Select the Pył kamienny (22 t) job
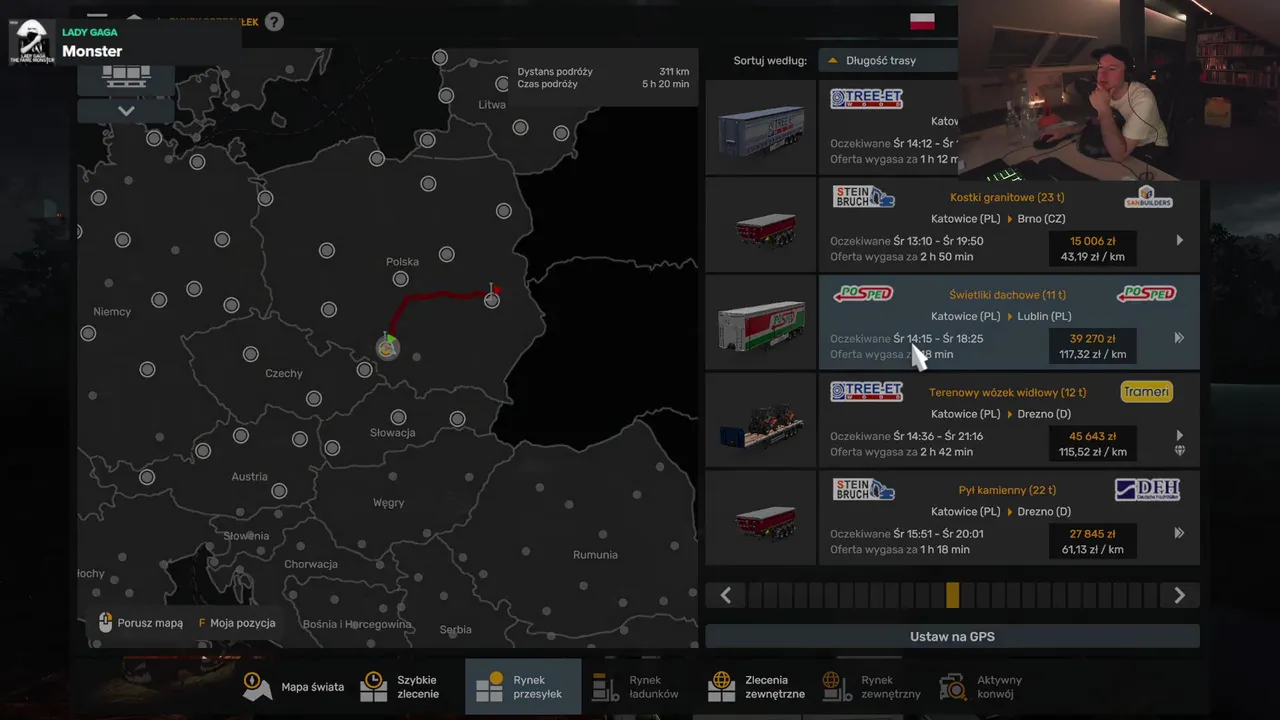This screenshot has height=720, width=1280. 1007,490
